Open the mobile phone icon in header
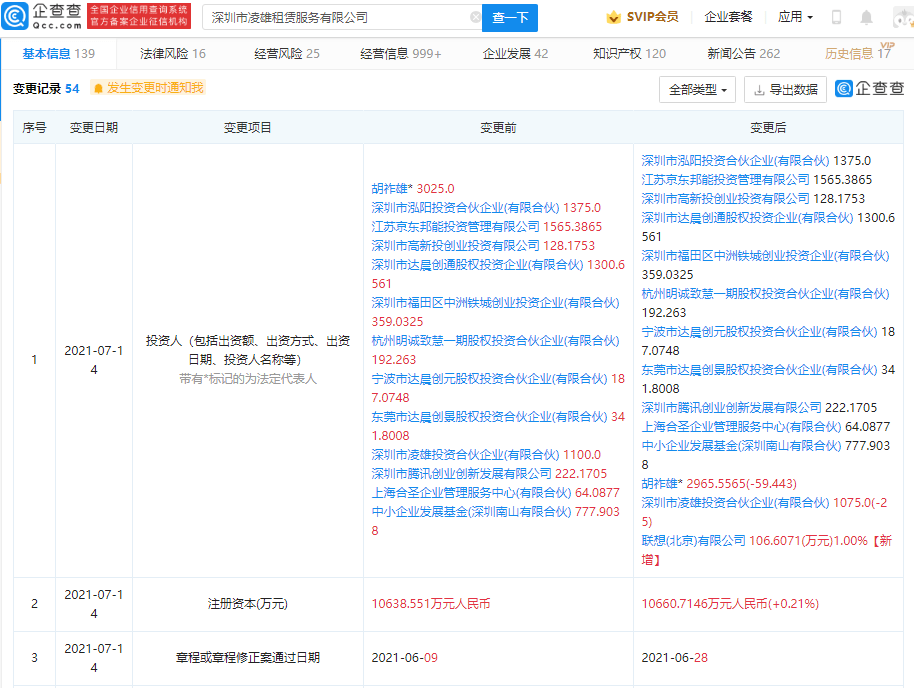 click(x=836, y=17)
